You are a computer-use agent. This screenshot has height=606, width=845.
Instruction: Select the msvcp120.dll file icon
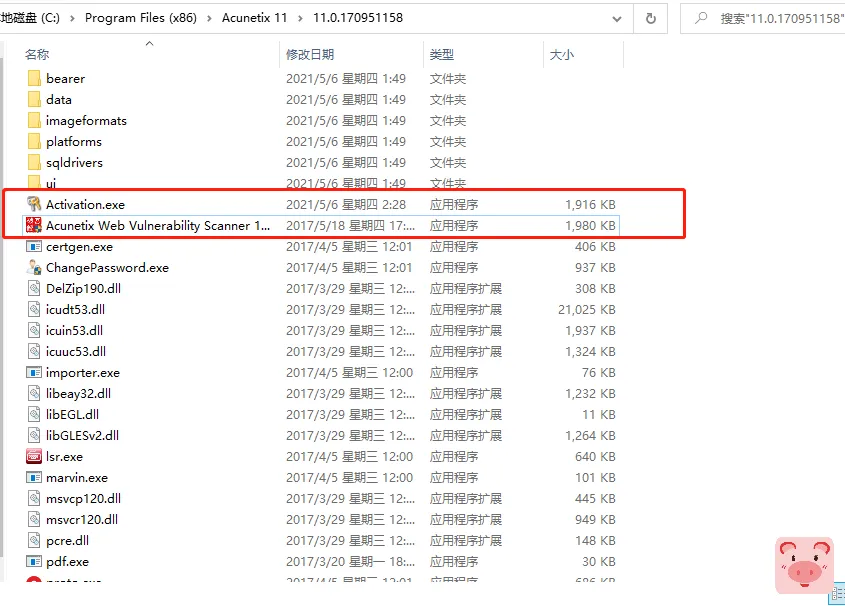pos(34,498)
